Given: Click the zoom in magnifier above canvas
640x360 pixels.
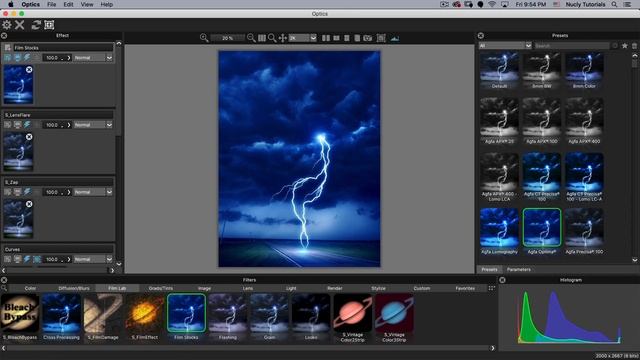Looking at the screenshot, I should (x=204, y=38).
